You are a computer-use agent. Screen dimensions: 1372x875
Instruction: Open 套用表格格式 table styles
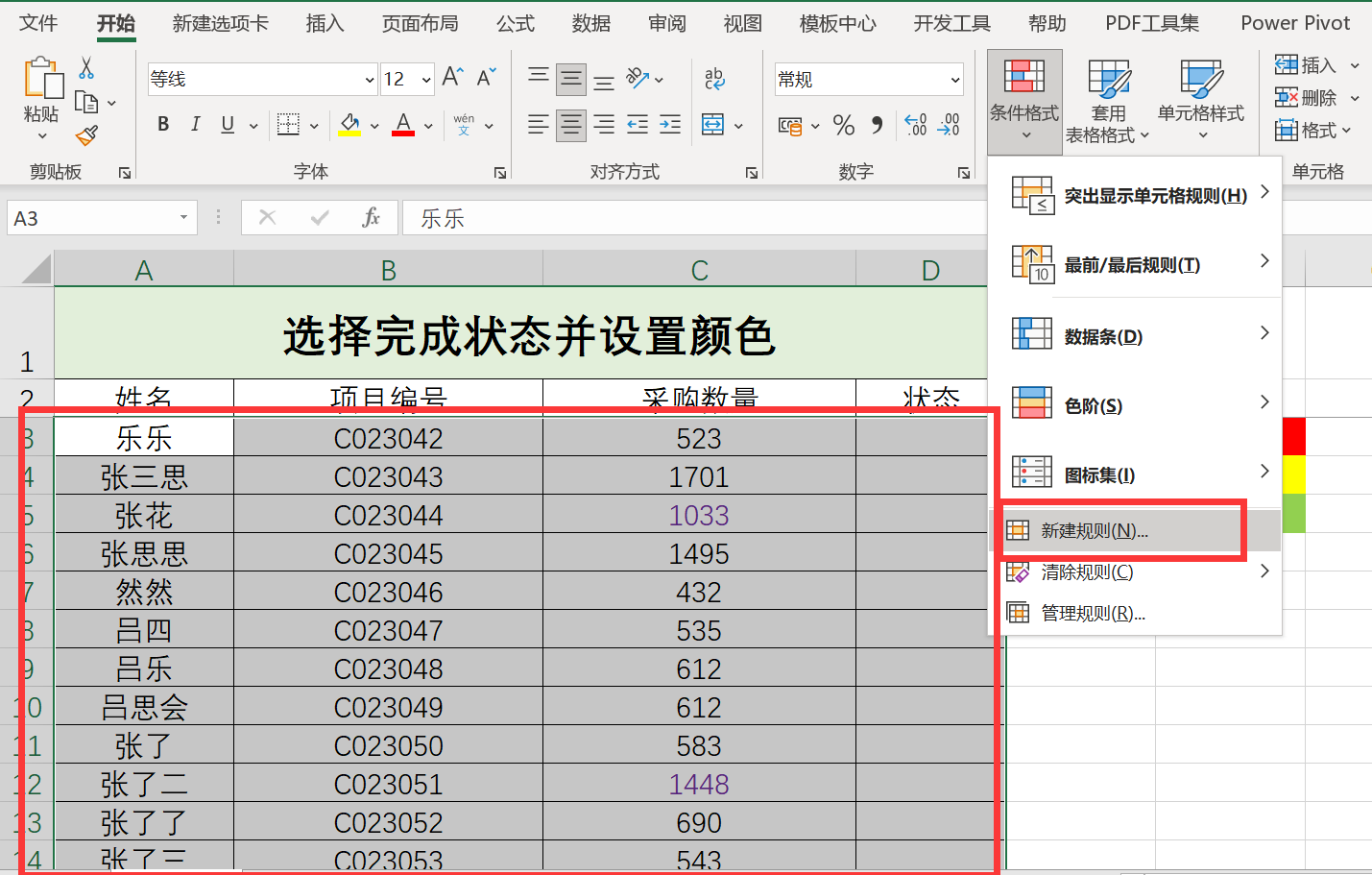tap(1107, 100)
